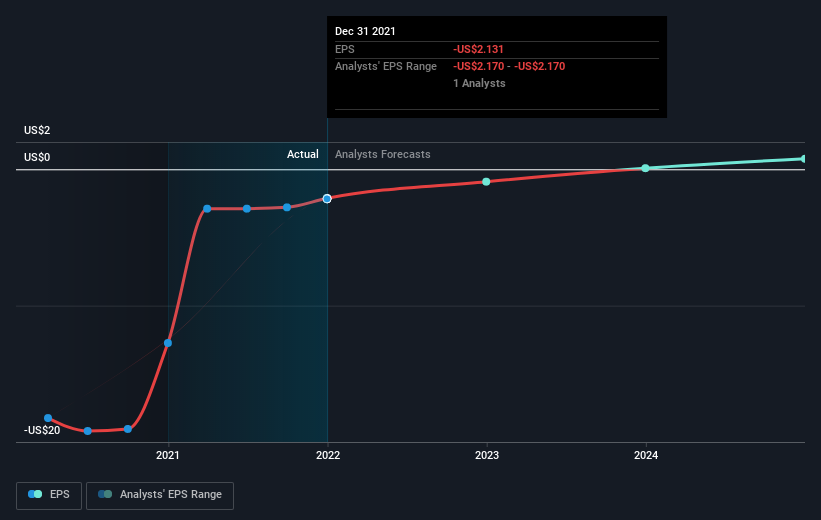Click the earliest EPS data point near -US$20

point(48,418)
